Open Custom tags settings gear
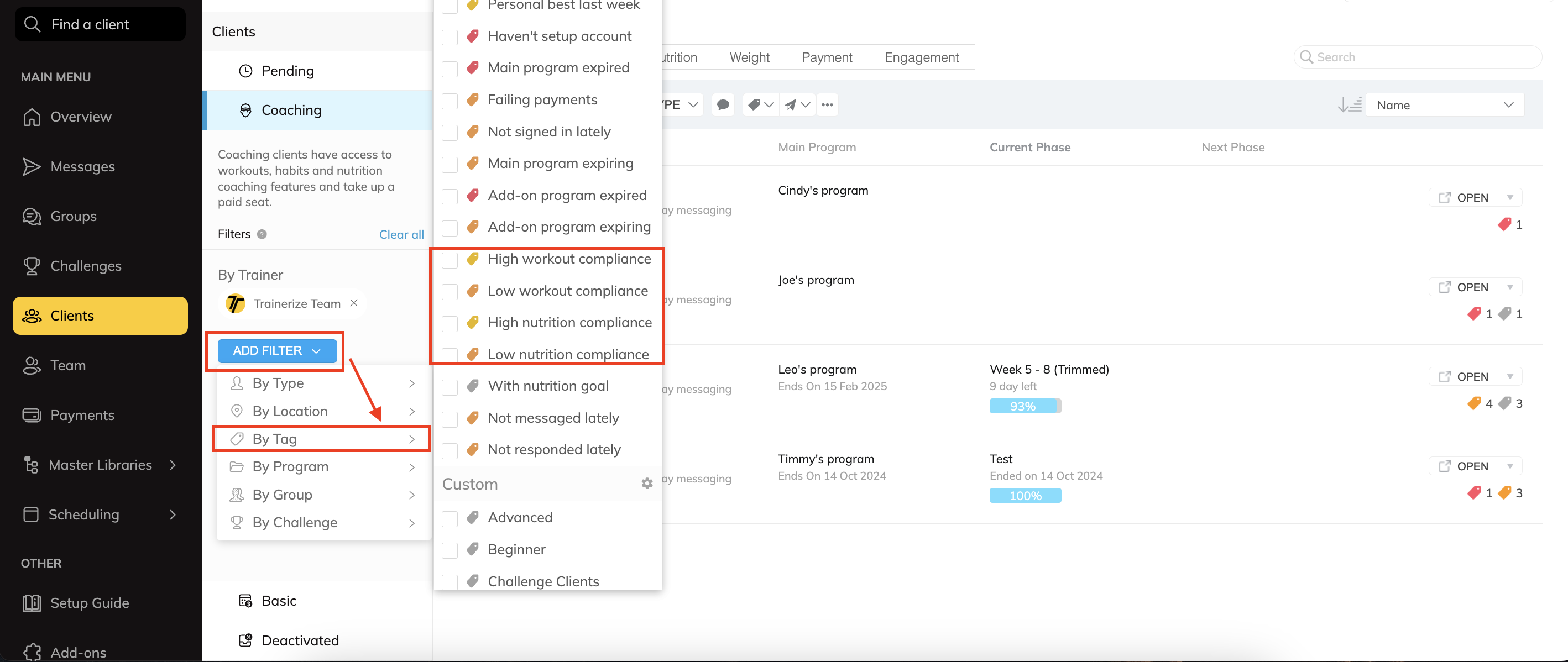 click(x=647, y=484)
